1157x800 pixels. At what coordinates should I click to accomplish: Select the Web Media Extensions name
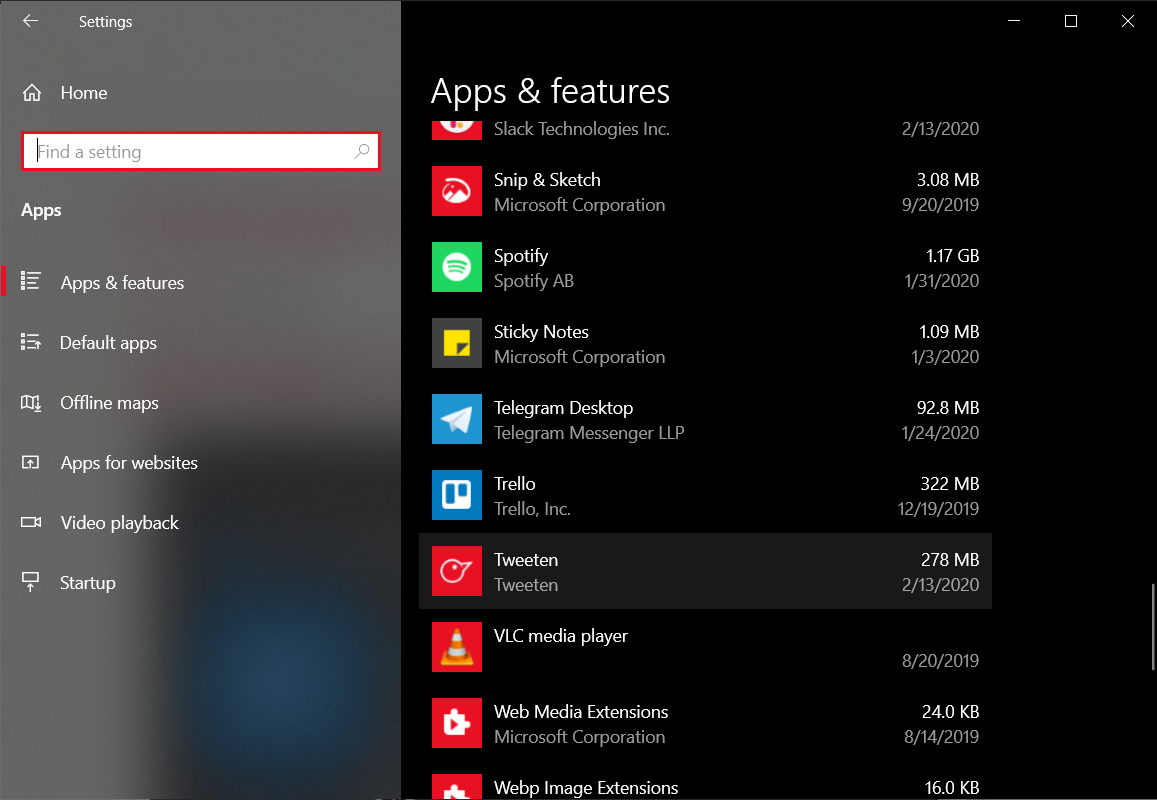click(x=581, y=712)
